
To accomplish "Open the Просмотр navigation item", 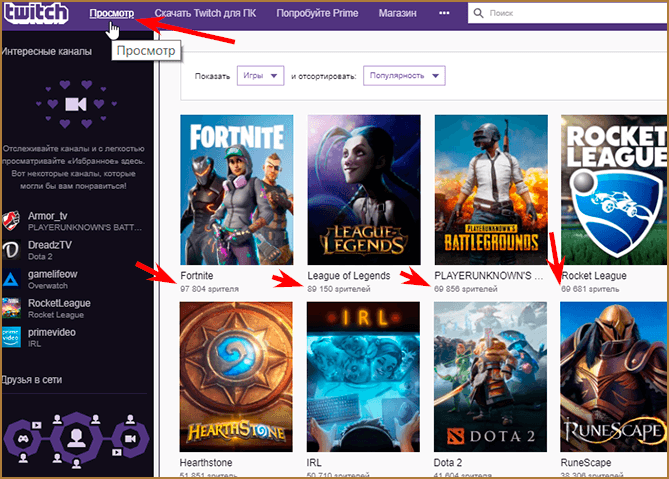I will [111, 13].
